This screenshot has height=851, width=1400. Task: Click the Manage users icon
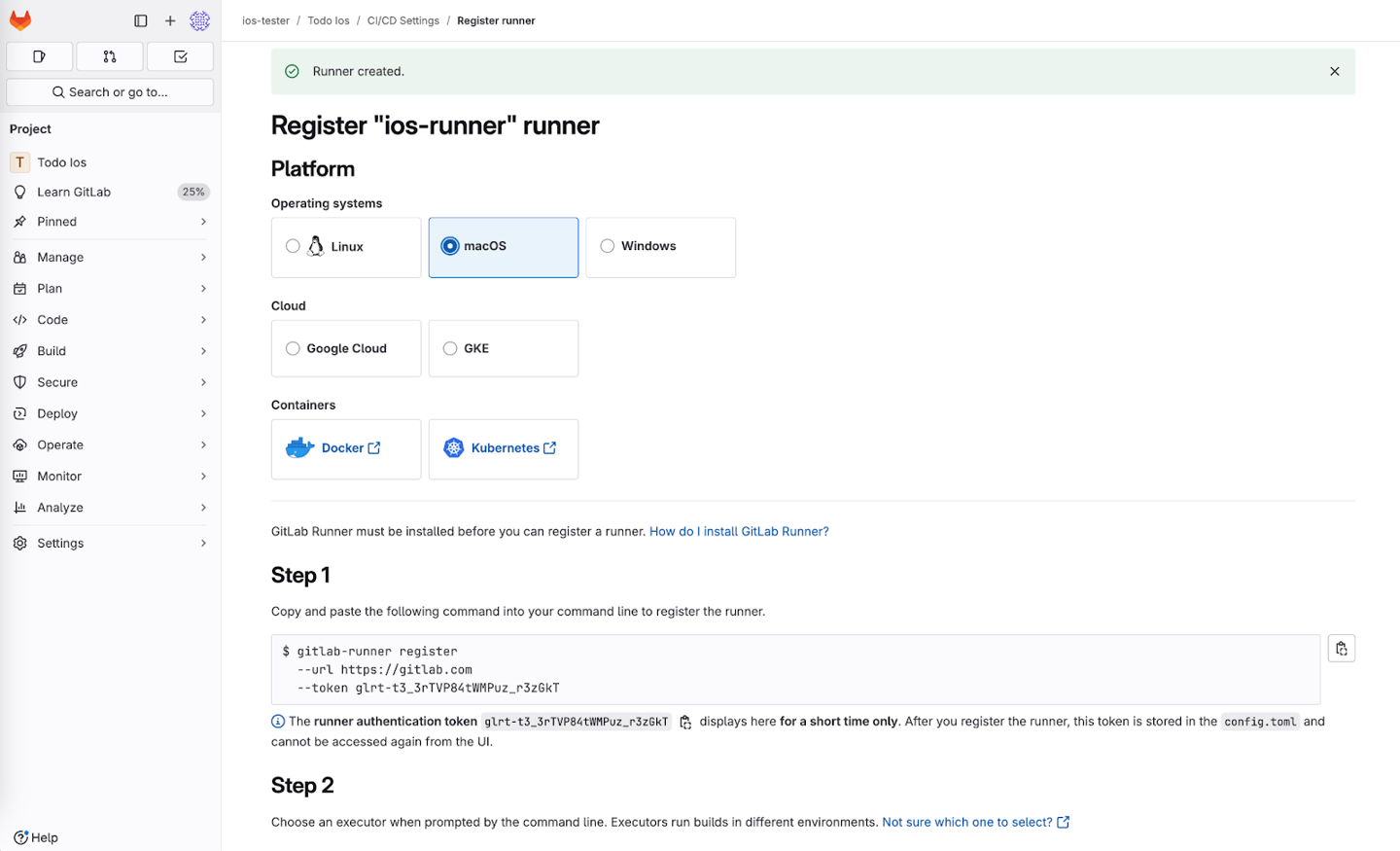[x=19, y=257]
